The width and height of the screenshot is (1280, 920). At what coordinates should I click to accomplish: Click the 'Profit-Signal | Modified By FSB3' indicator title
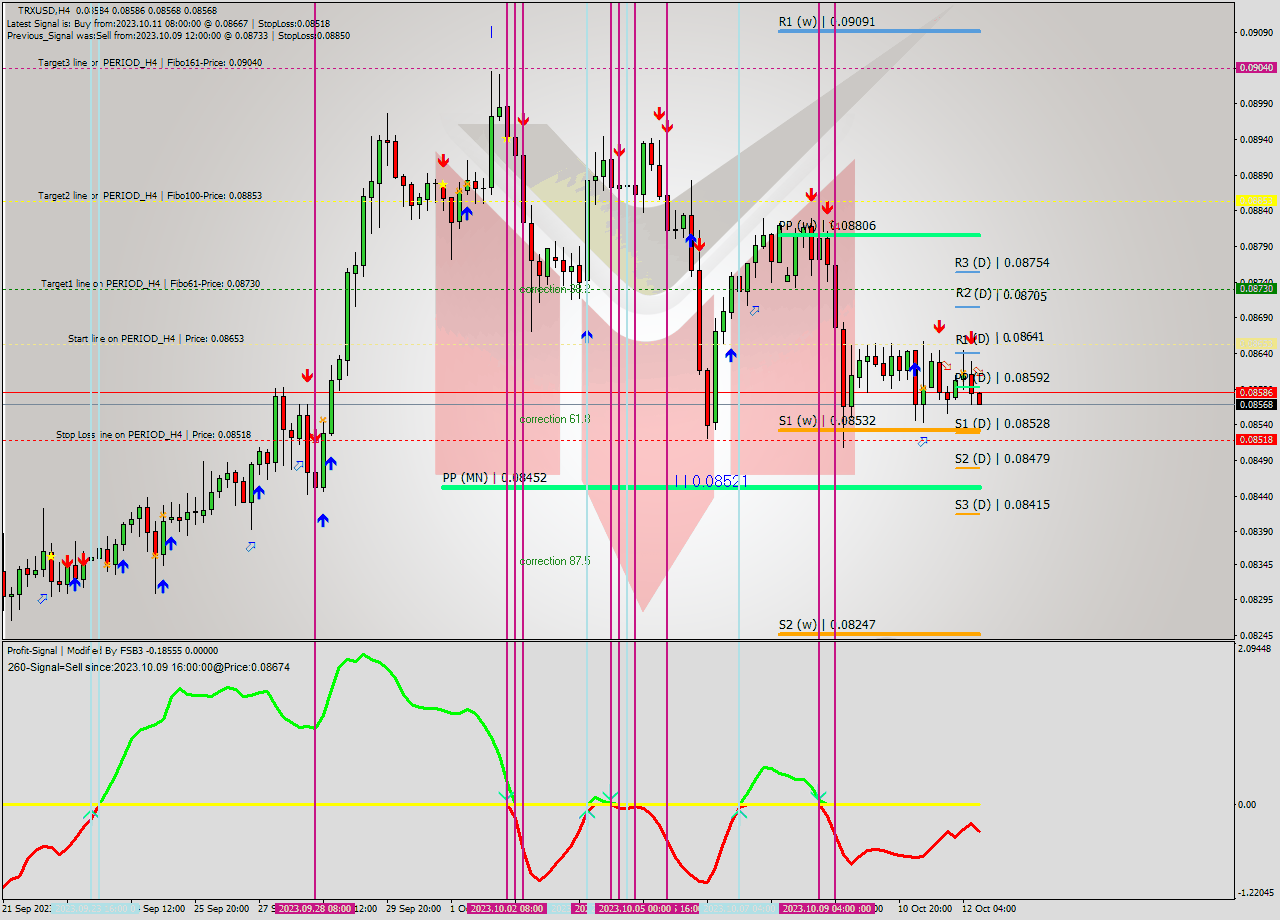[x=112, y=650]
